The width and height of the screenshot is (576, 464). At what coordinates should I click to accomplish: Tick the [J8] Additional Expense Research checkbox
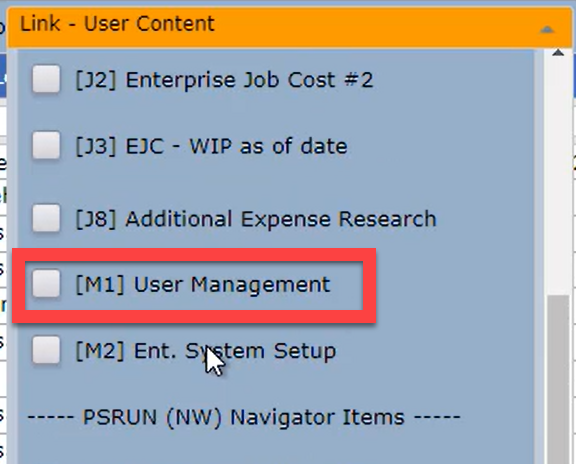coord(46,218)
